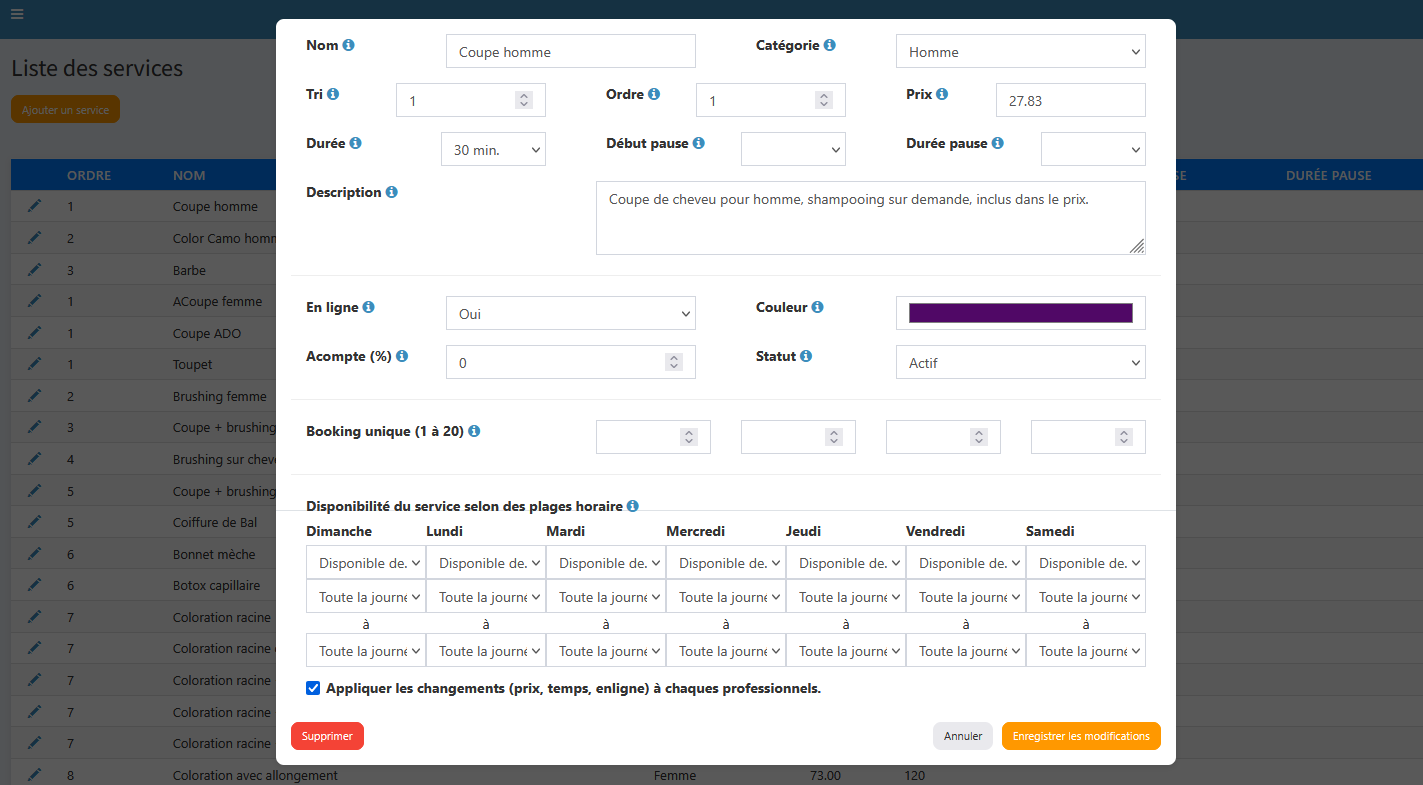This screenshot has height=785, width=1423.
Task: Open Jeudi availability dropdown
Action: pyautogui.click(x=846, y=562)
